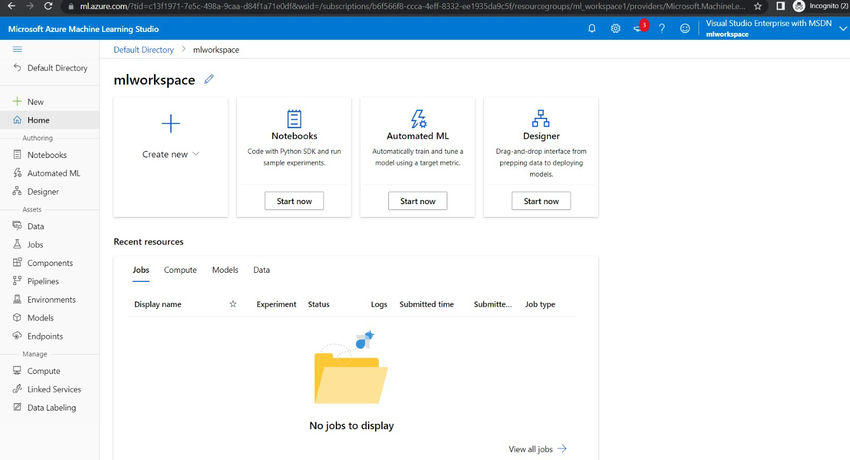Click the Automated ML card icon
Viewport: 850px width, 460px height.
[x=418, y=119]
